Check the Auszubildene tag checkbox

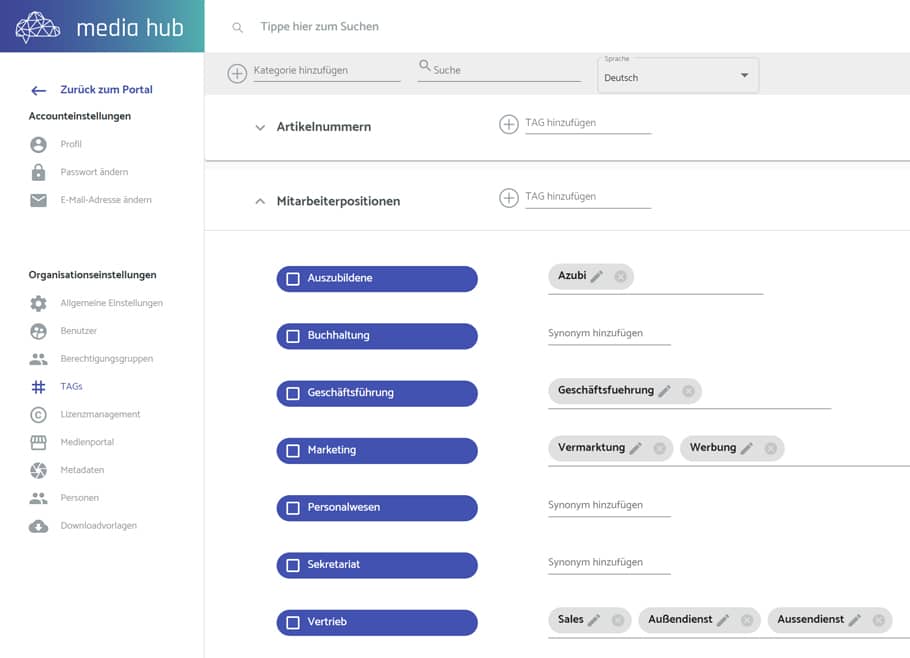(x=293, y=279)
